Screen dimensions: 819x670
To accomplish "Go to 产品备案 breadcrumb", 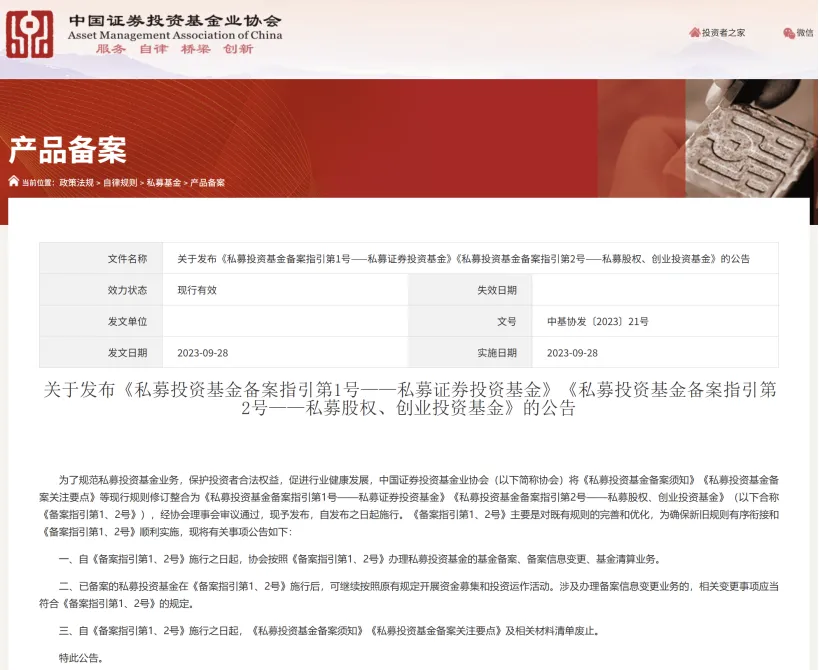I will click(207, 182).
